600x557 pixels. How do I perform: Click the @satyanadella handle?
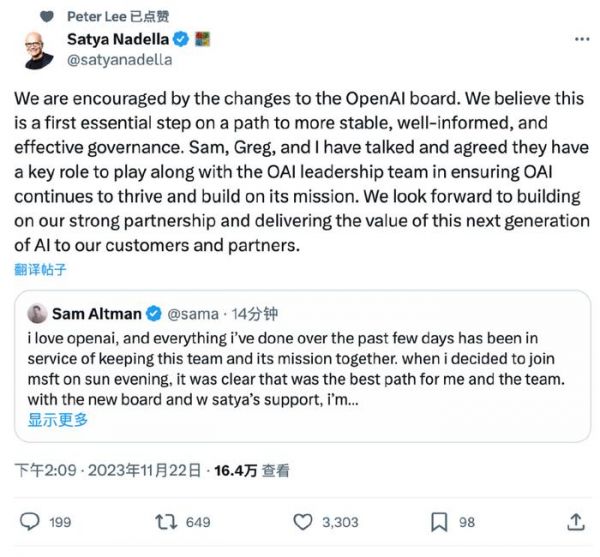coord(119,59)
